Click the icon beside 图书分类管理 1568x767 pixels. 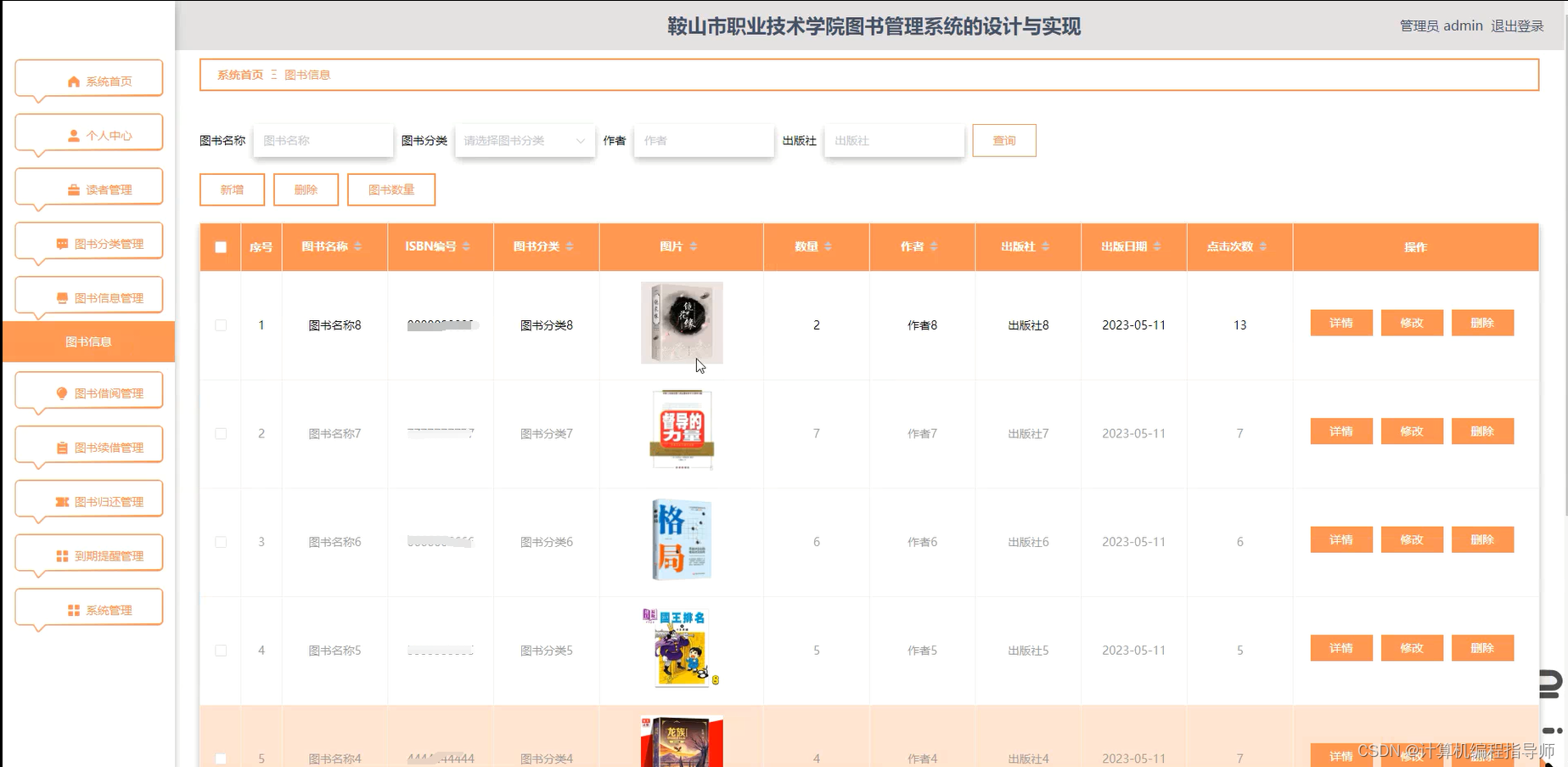coord(62,245)
